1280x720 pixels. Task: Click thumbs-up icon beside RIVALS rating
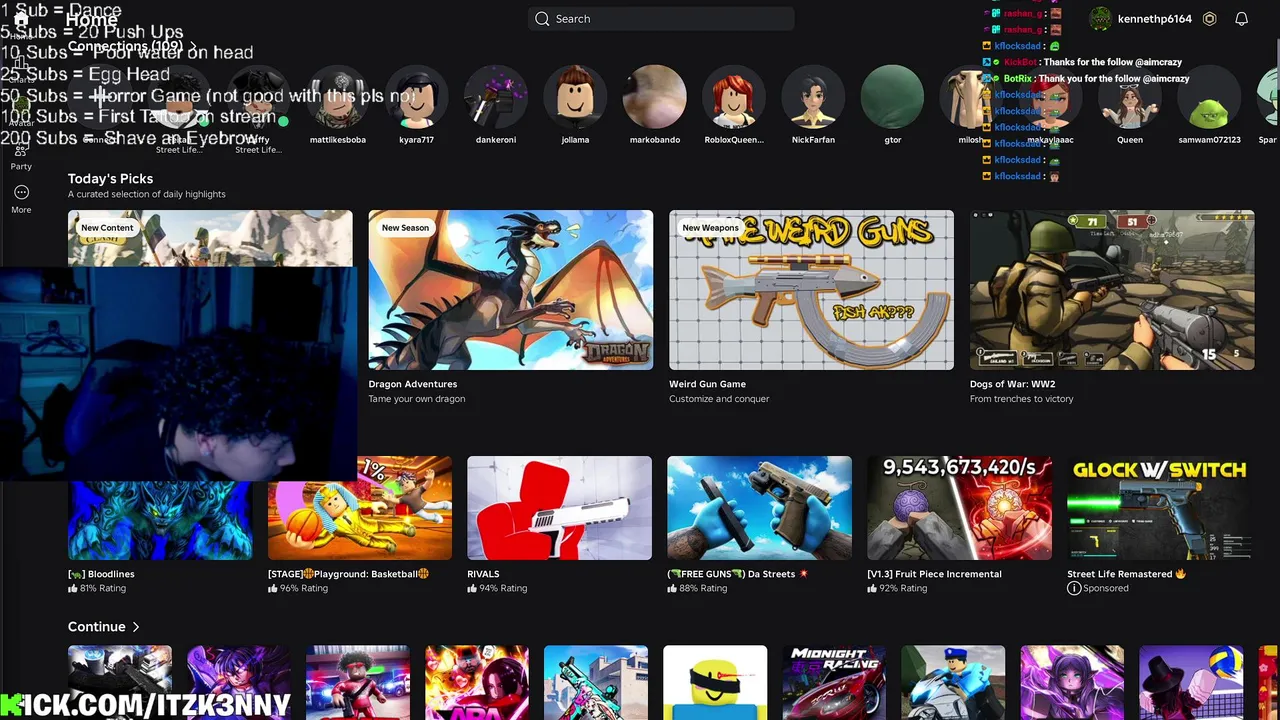(472, 588)
